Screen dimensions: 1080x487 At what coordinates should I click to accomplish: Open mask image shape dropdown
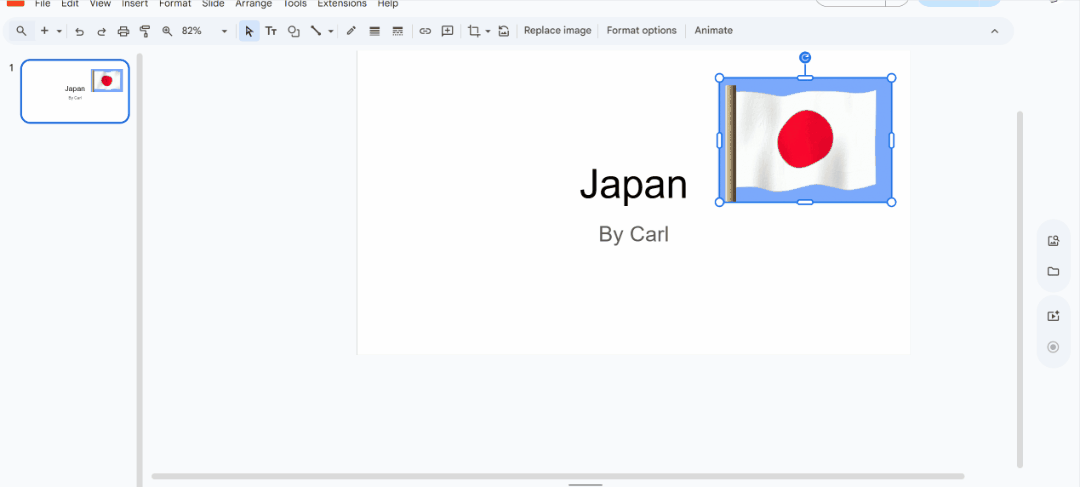[x=488, y=31]
